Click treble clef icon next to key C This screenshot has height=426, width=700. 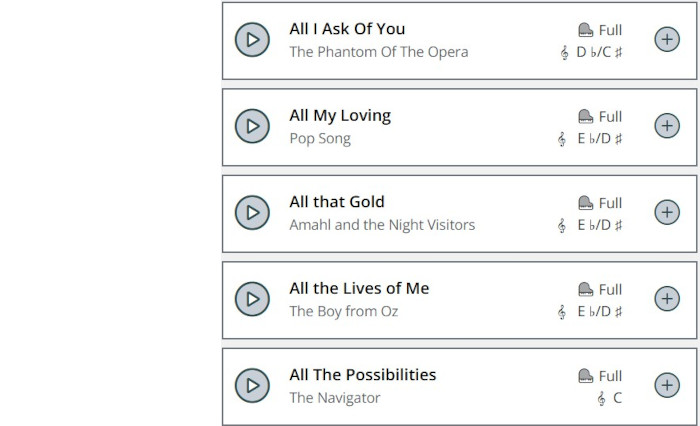click(601, 398)
